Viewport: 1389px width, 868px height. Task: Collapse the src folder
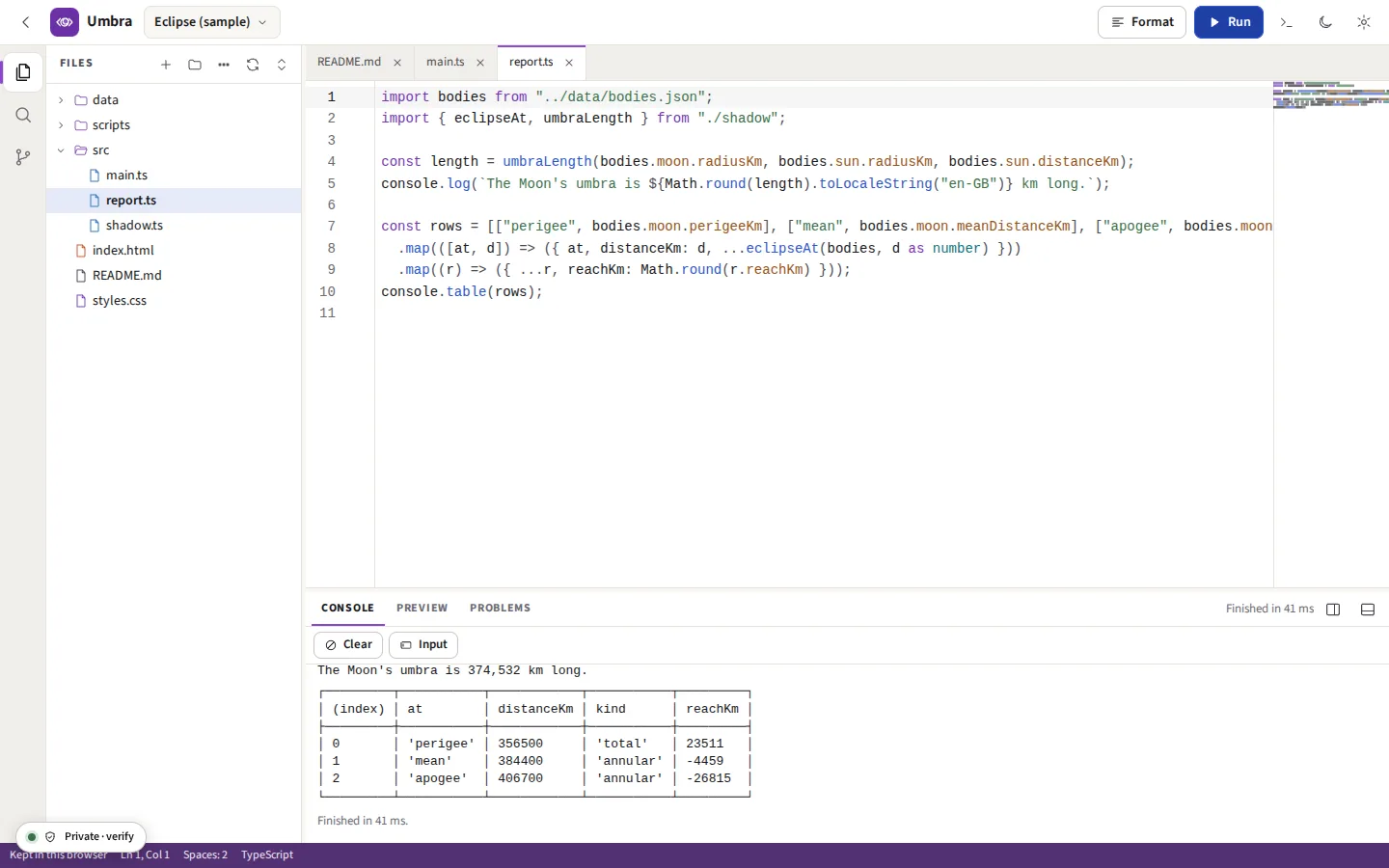click(x=174, y=149)
